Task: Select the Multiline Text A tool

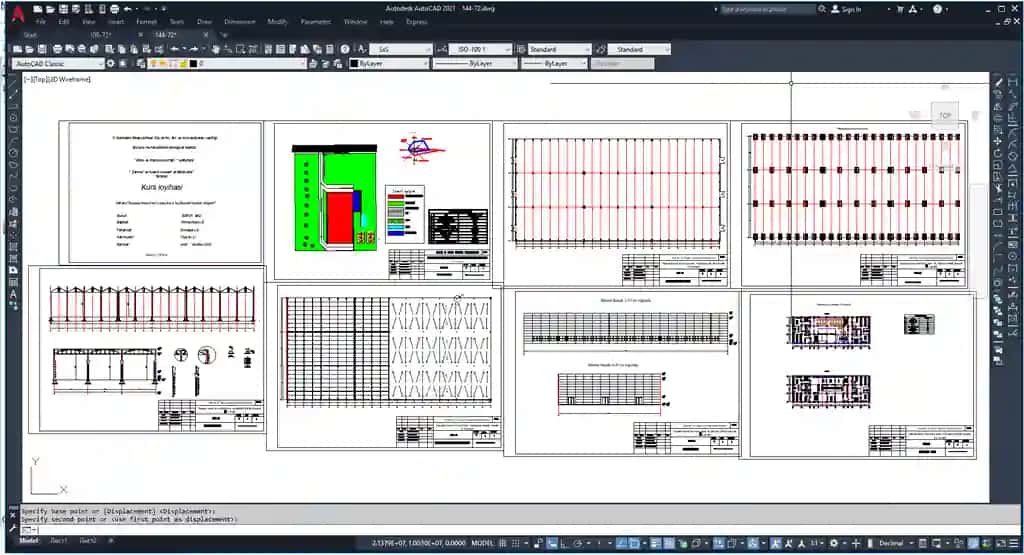Action: (13, 294)
